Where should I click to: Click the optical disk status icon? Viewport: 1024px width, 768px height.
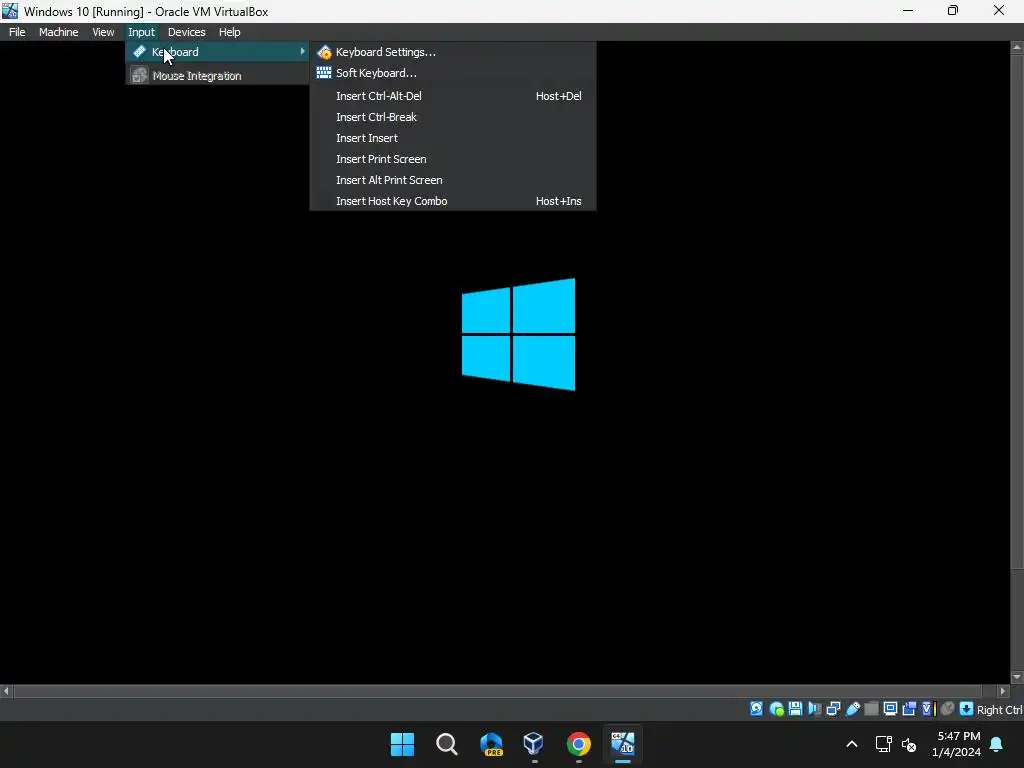pos(776,709)
